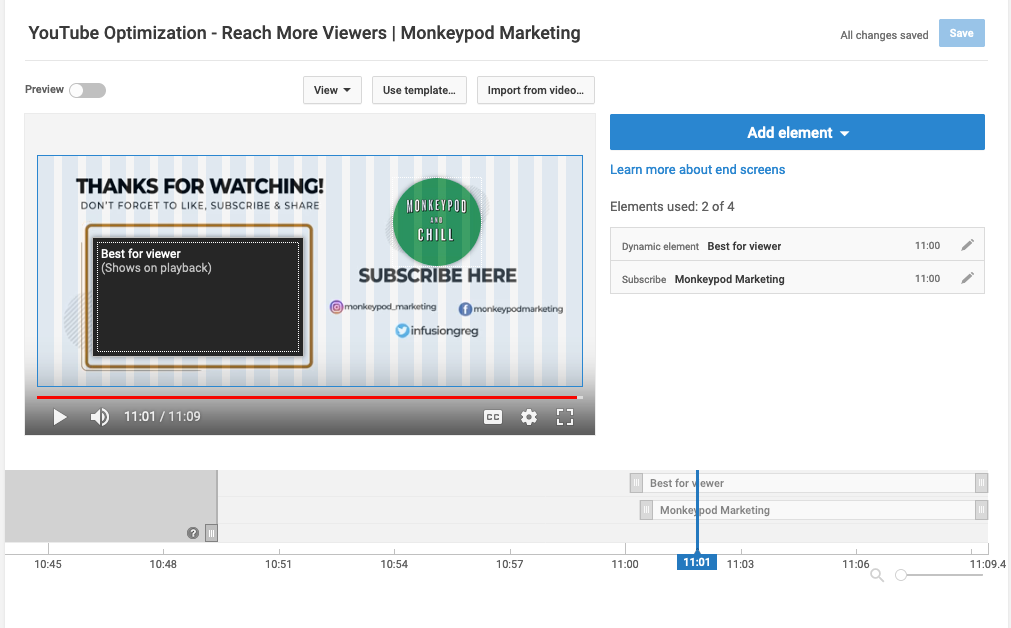Open "Learn more about end screens" link

(x=697, y=169)
